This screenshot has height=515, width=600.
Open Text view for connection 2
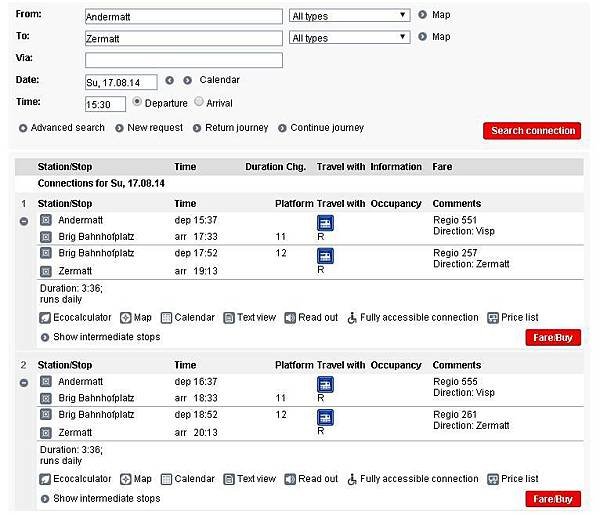(x=249, y=479)
